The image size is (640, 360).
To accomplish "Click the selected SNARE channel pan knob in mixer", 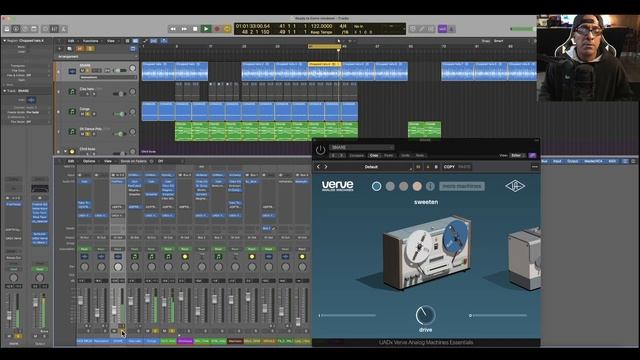I will click(118, 267).
